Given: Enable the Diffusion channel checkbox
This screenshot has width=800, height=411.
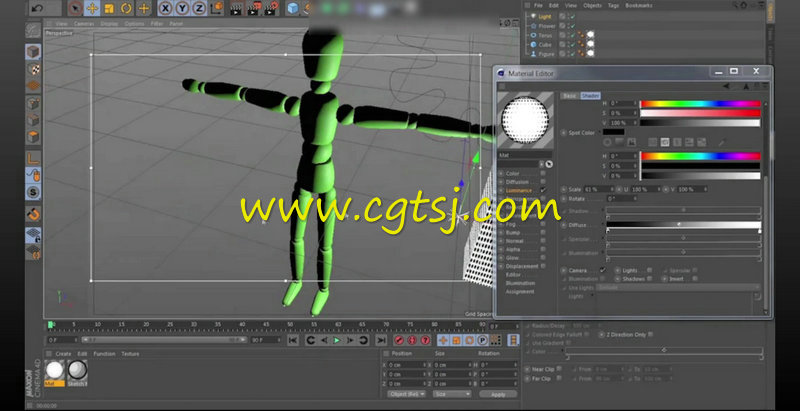Looking at the screenshot, I should pyautogui.click(x=543, y=182).
